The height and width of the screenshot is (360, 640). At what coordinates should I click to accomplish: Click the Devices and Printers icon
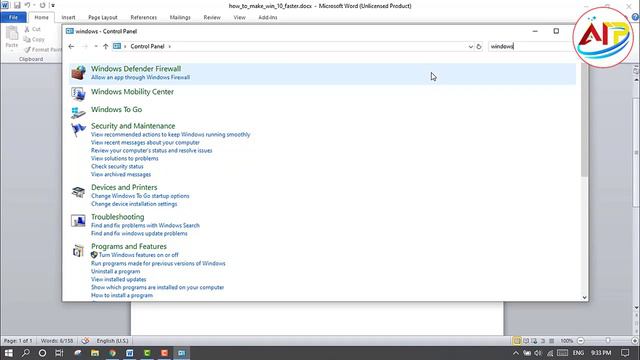pos(78,191)
